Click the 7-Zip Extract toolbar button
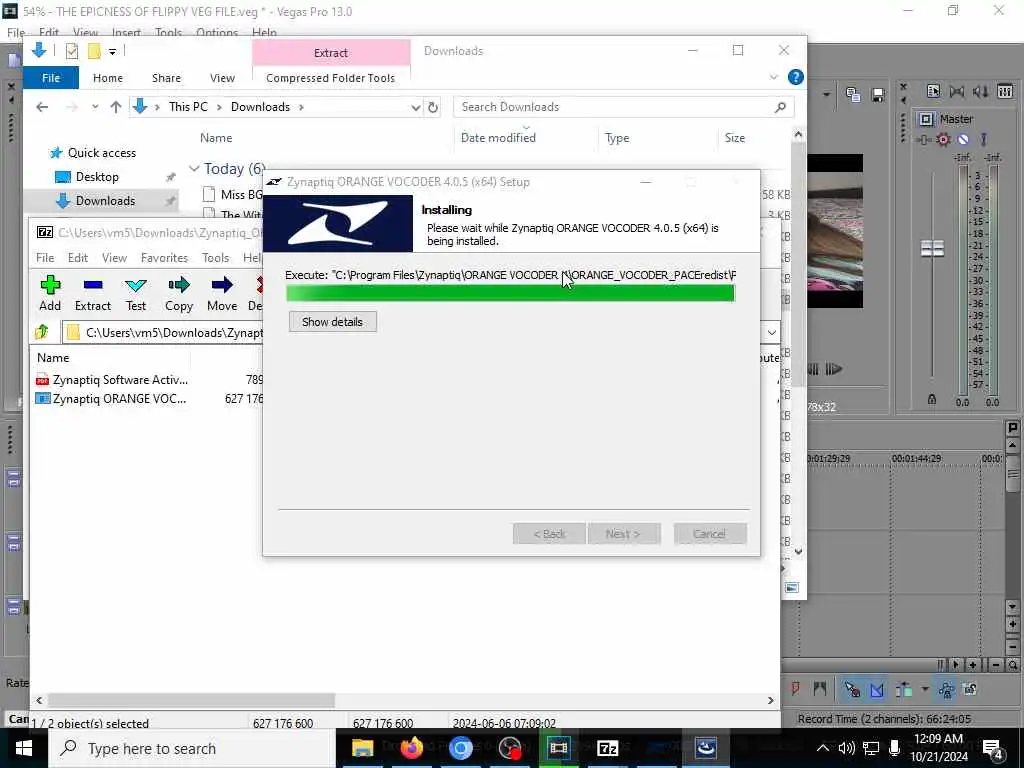This screenshot has width=1024, height=768. point(93,293)
